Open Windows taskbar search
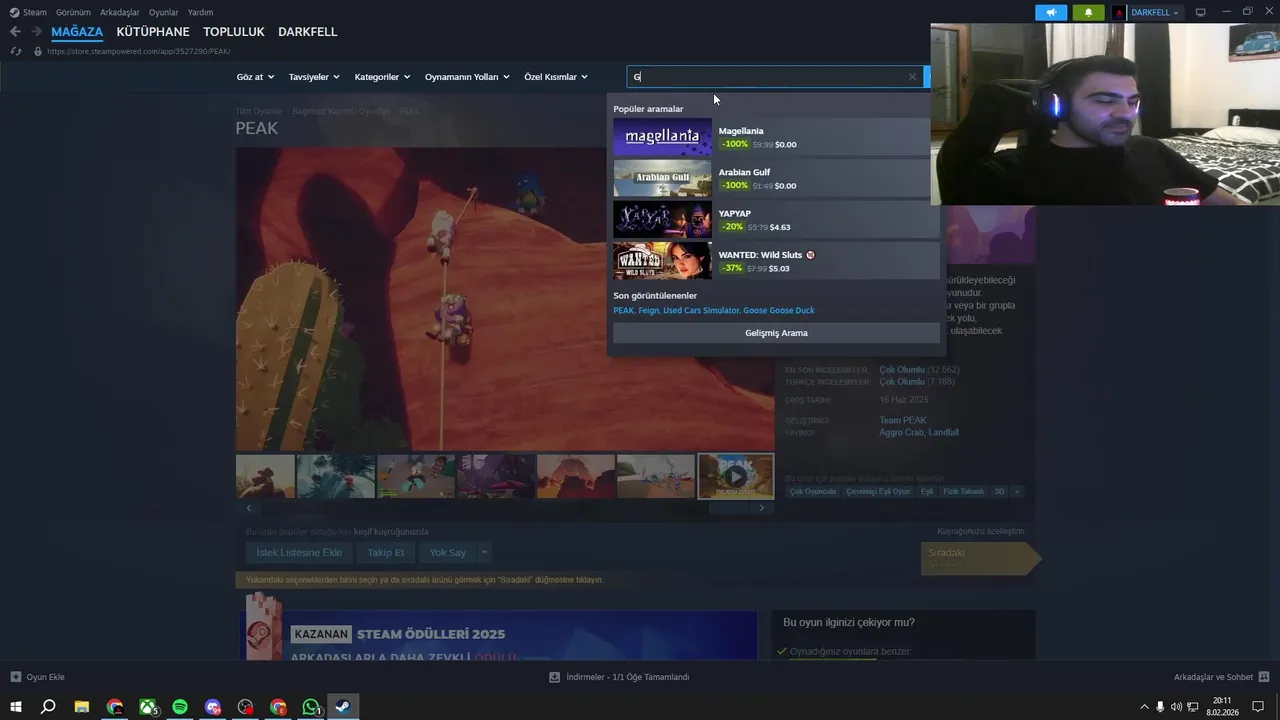This screenshot has width=1280, height=720. pyautogui.click(x=48, y=707)
